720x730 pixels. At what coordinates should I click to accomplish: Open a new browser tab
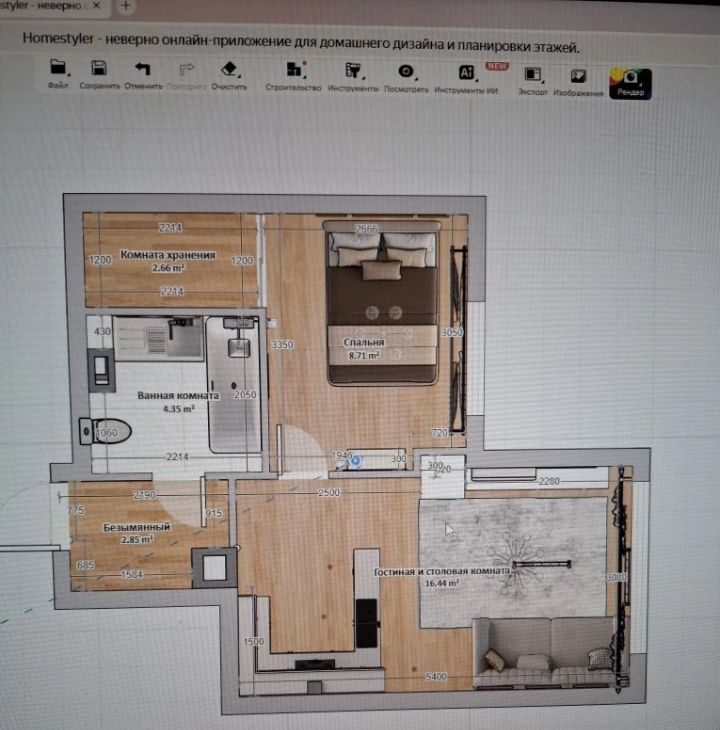(x=126, y=6)
